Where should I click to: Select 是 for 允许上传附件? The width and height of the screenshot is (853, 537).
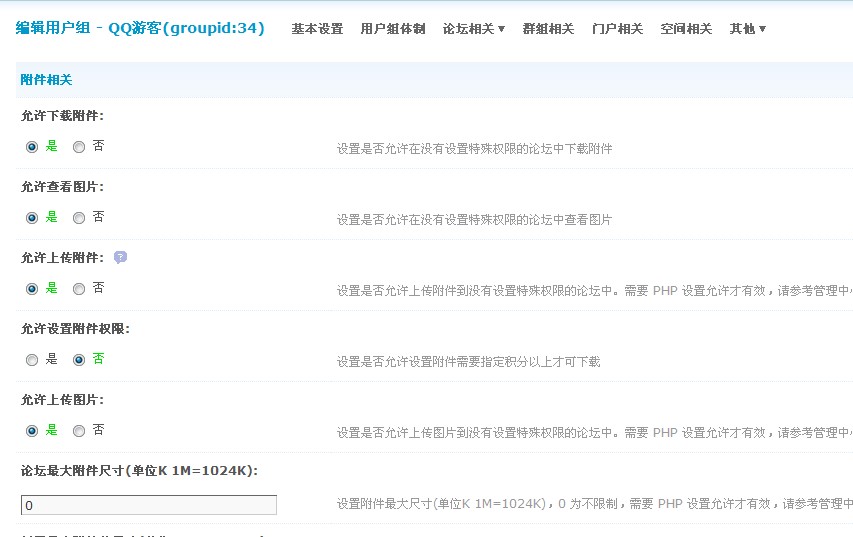coord(32,289)
